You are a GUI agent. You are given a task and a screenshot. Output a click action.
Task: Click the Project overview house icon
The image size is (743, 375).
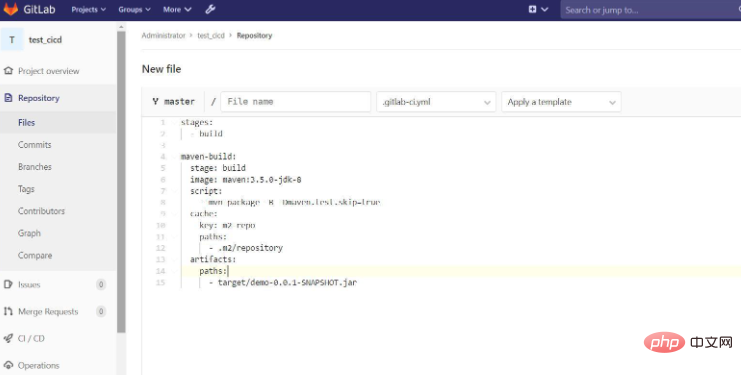[8, 71]
